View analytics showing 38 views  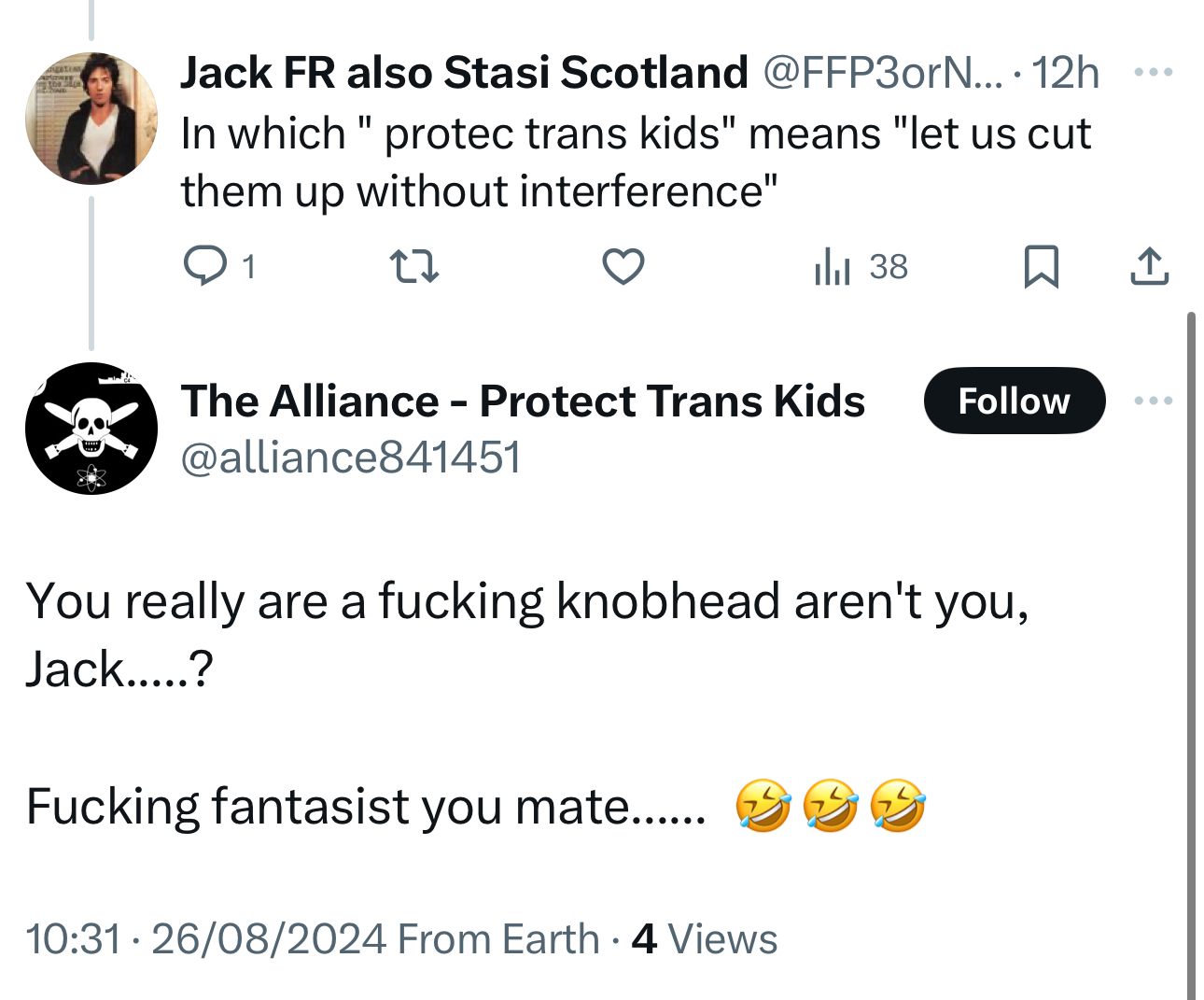(x=861, y=268)
